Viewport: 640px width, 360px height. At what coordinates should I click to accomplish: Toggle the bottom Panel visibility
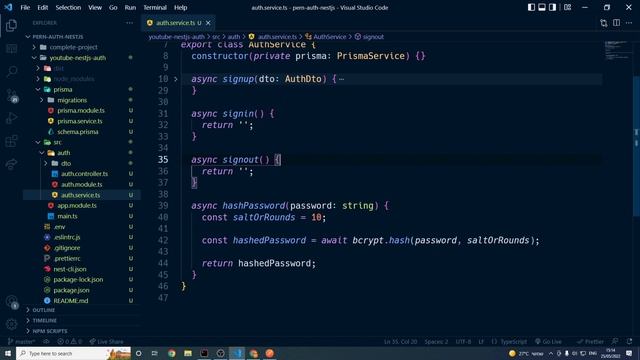click(x=542, y=7)
